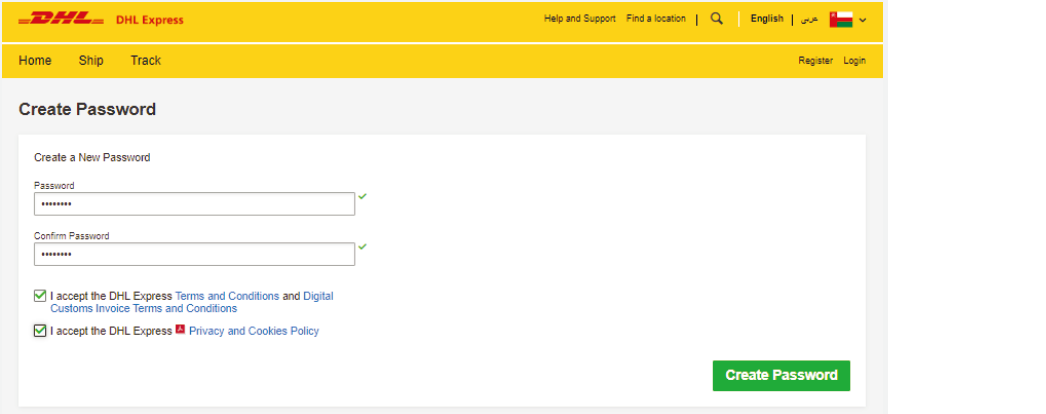Uncheck the Terms and Conditions acceptance checkbox
This screenshot has width=1046, height=414.
point(40,296)
